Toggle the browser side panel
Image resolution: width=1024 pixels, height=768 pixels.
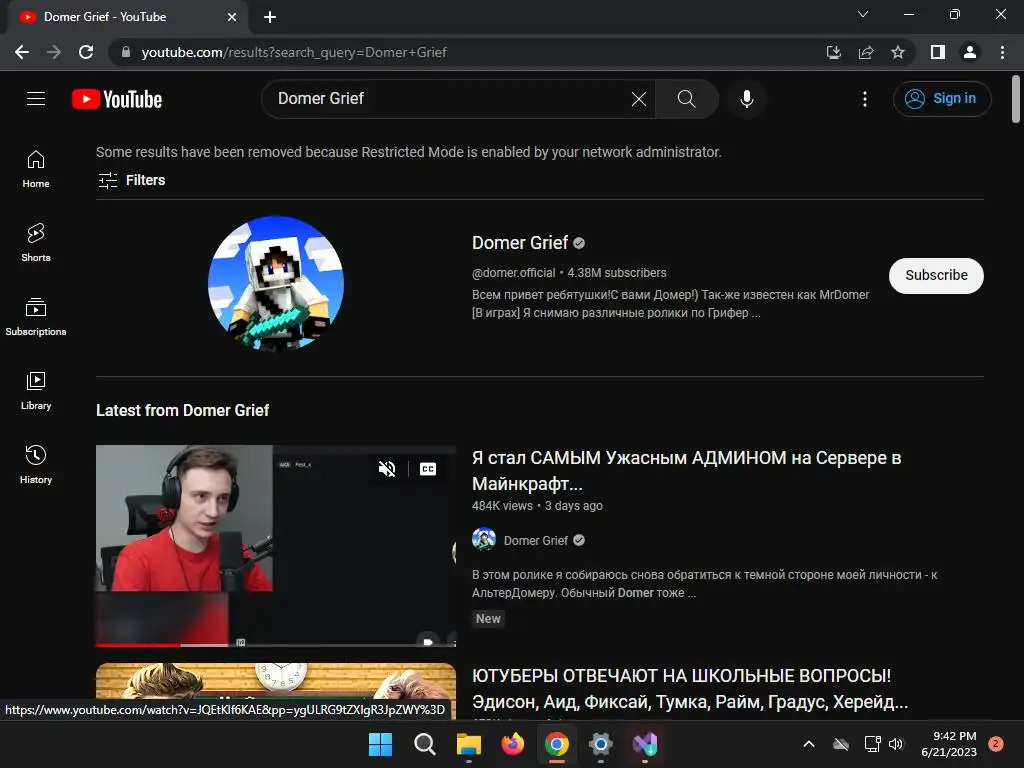(938, 52)
